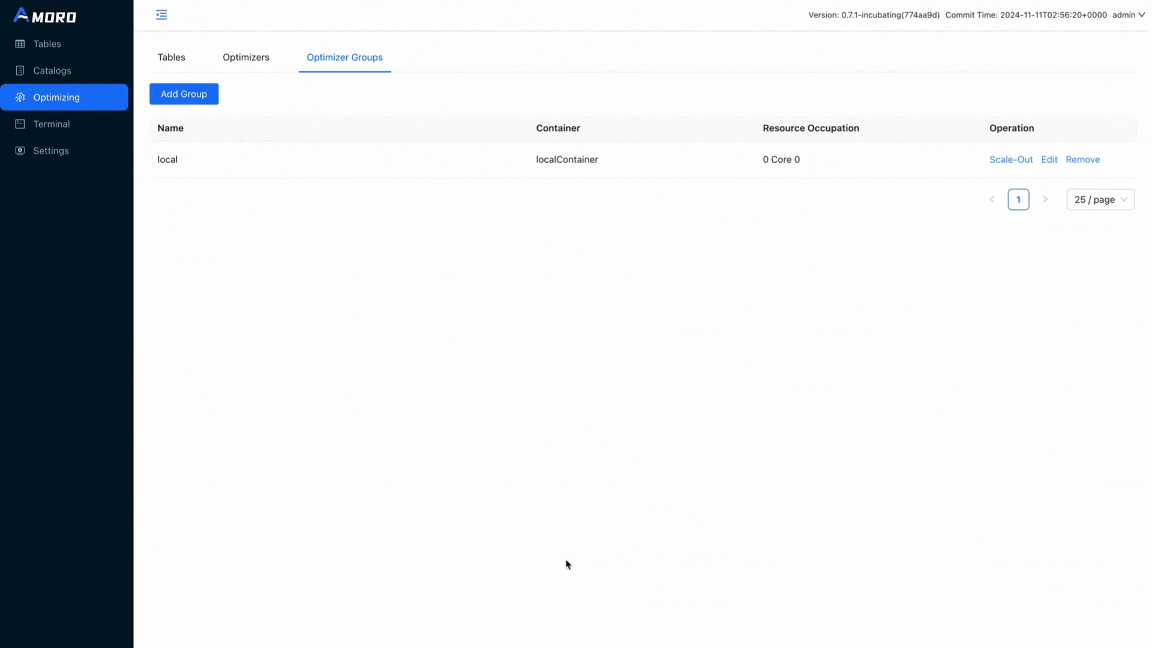
Task: Click the Catalogs sidebar icon
Action: (20, 71)
